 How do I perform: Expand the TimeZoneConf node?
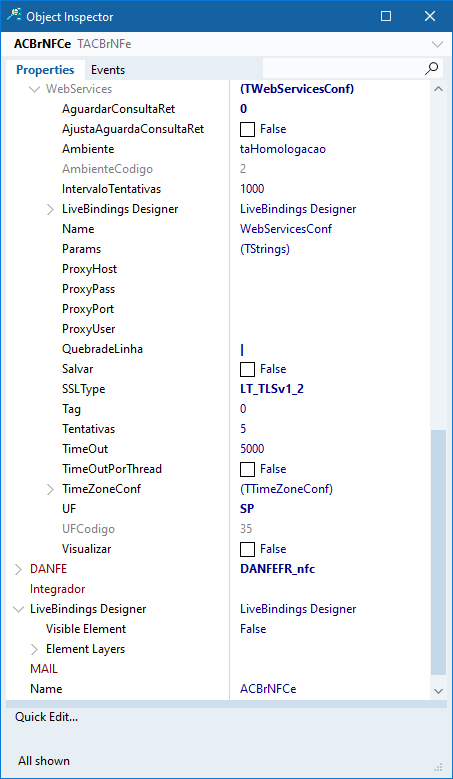tap(50, 489)
